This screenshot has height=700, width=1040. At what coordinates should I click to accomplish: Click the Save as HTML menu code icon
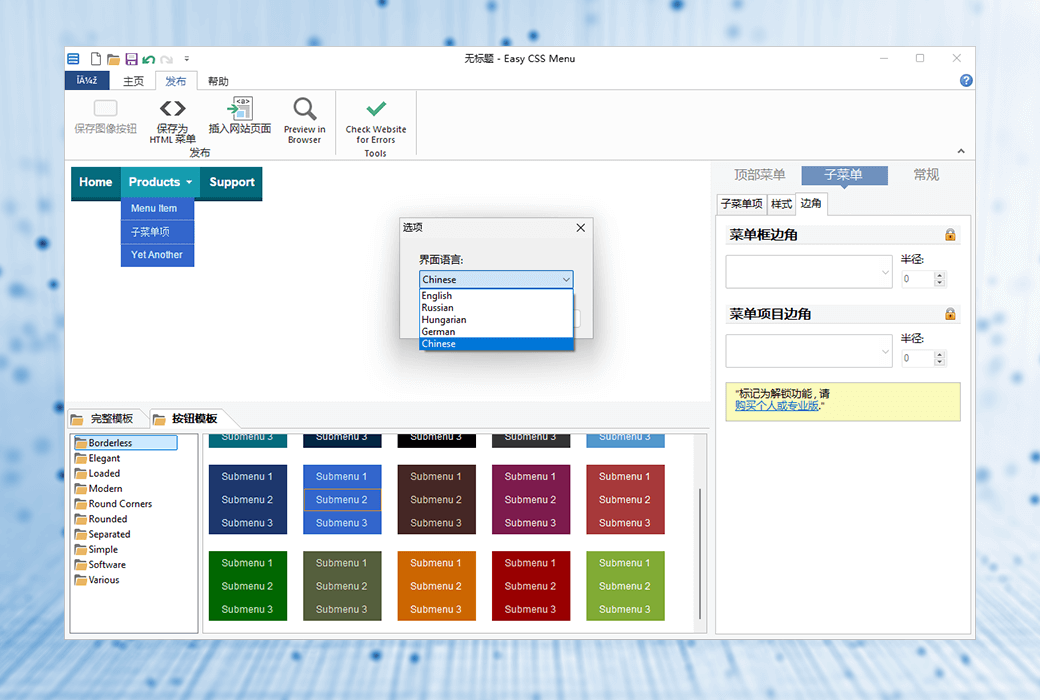tap(172, 108)
